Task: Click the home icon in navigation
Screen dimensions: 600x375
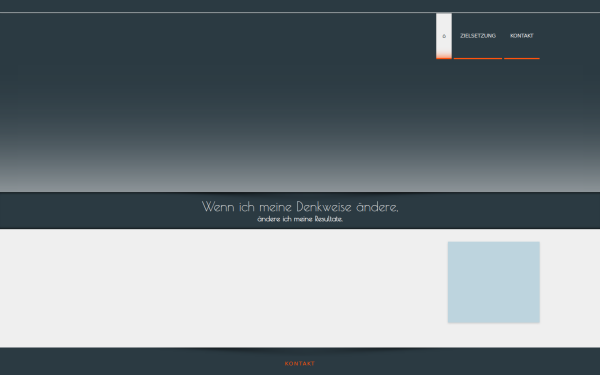Action: coord(444,36)
